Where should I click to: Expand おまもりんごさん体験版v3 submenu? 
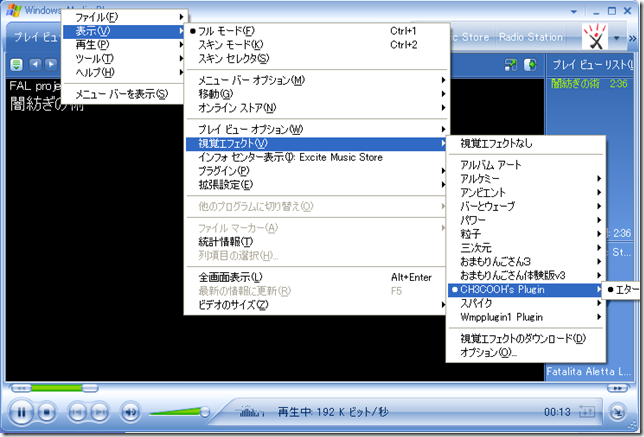point(526,276)
